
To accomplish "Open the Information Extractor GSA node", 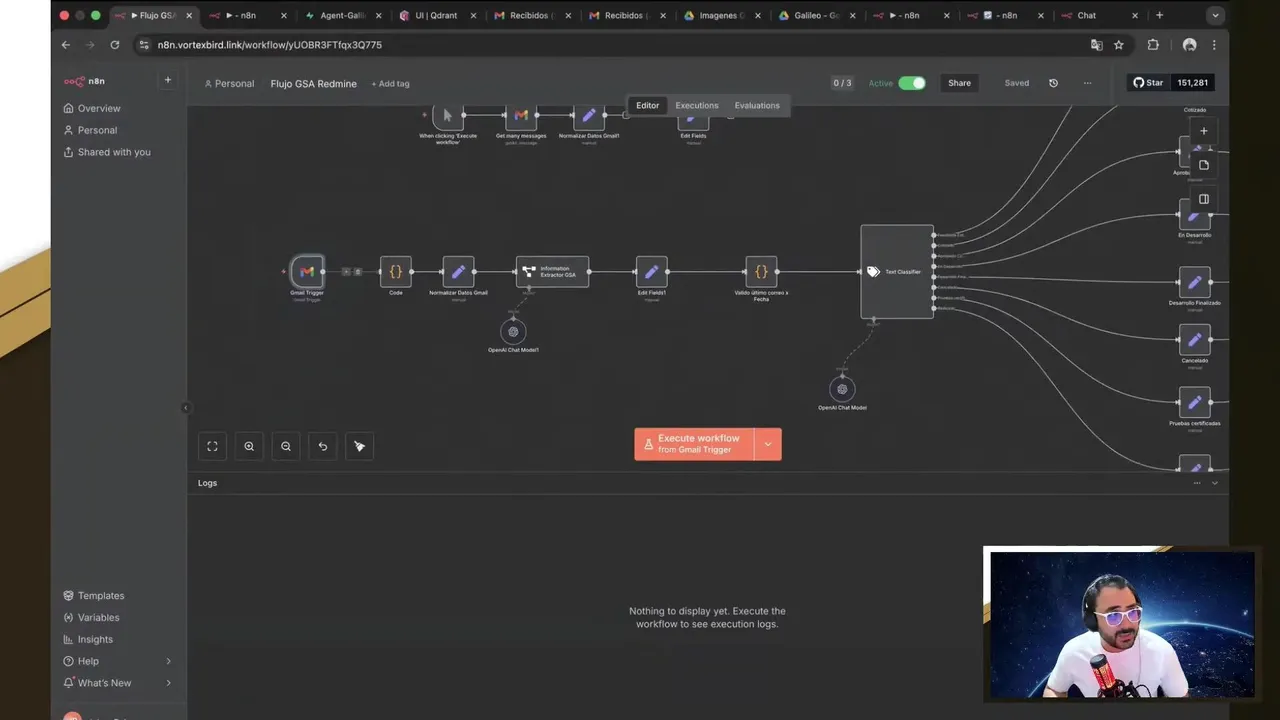I will pos(552,271).
